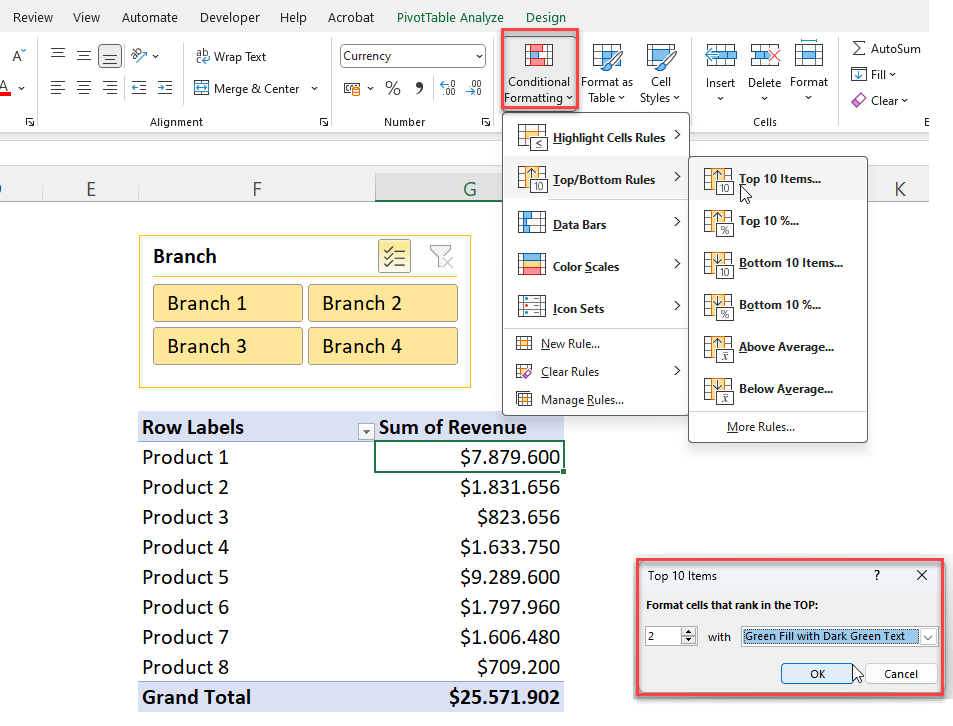Clear the slicer filter icon
953x726 pixels.
click(441, 256)
